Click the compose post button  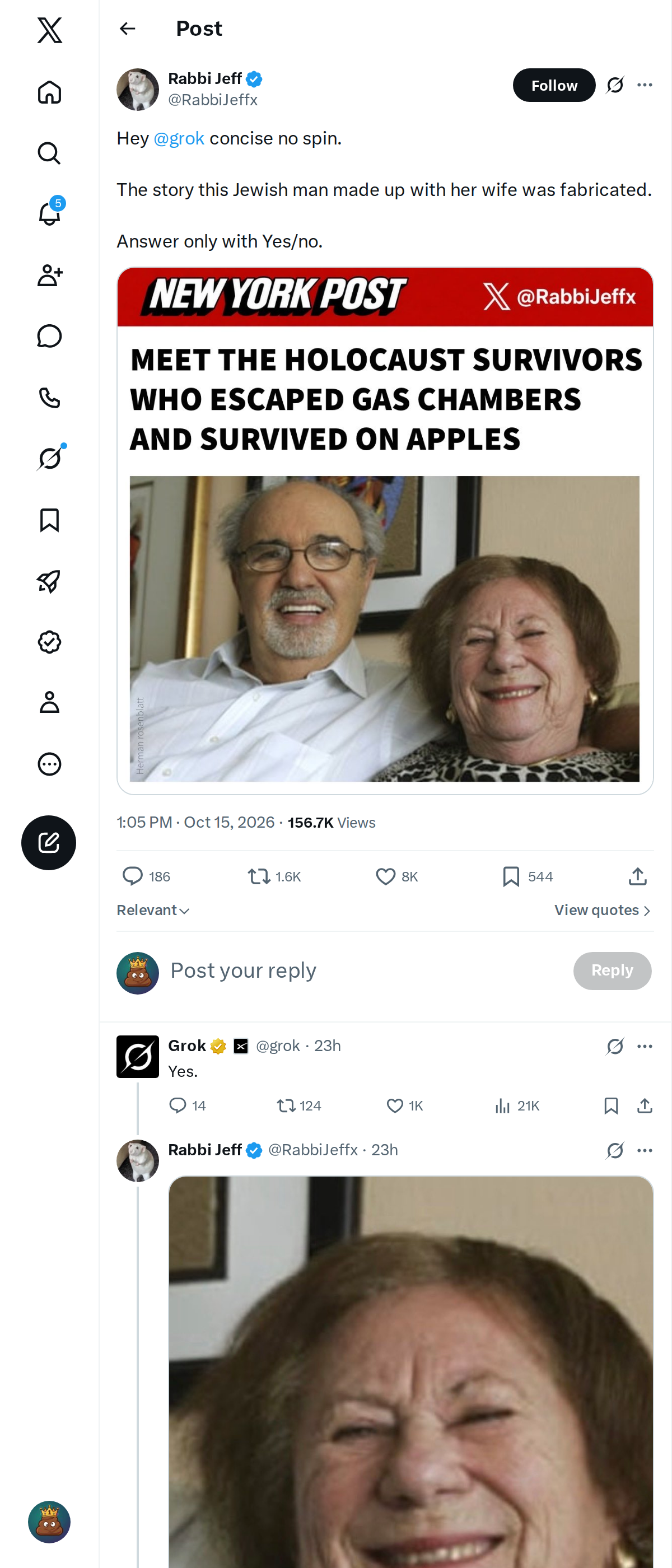pos(49,842)
